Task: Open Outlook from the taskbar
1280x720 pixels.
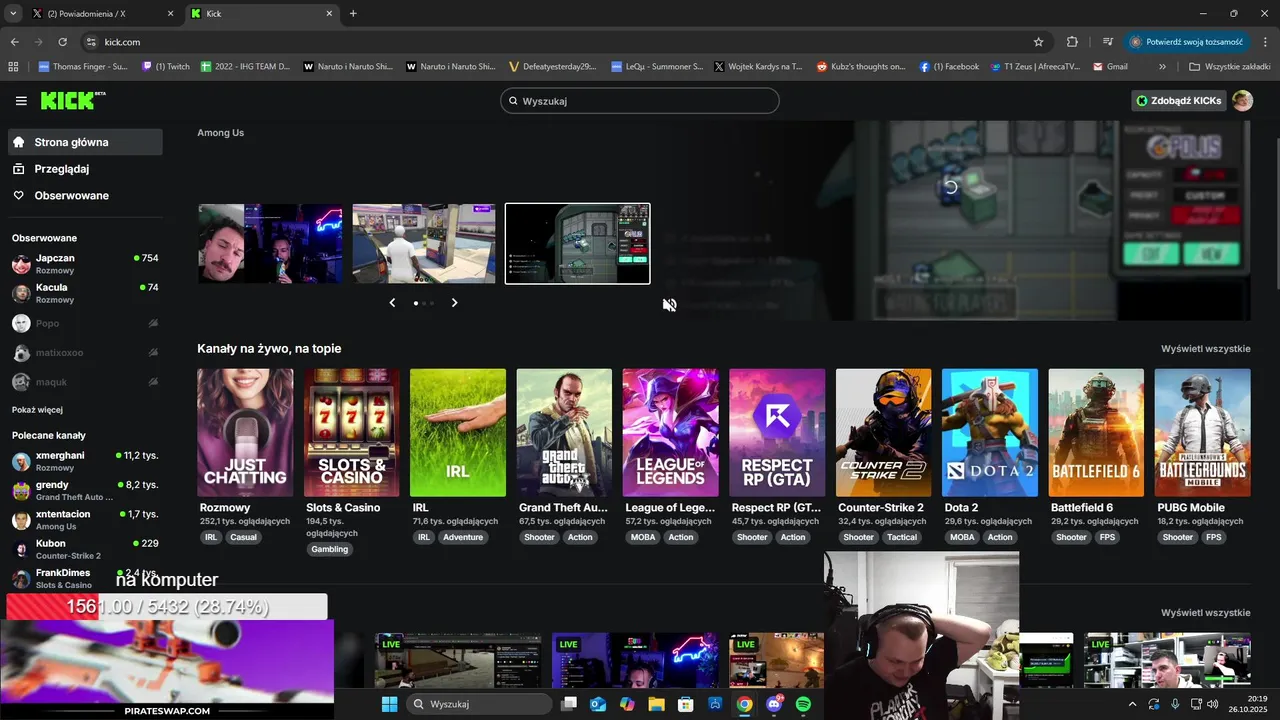Action: tap(598, 704)
